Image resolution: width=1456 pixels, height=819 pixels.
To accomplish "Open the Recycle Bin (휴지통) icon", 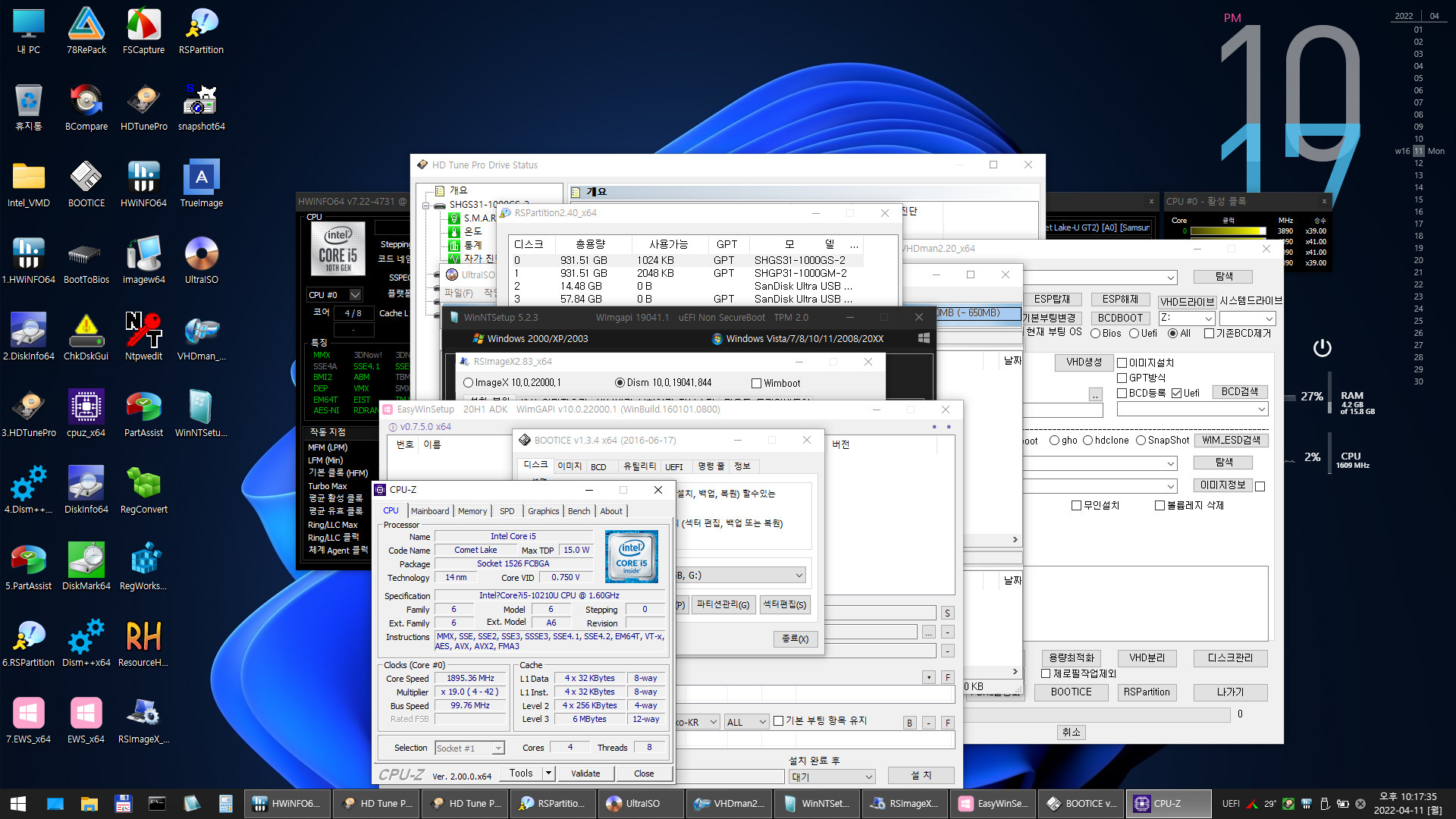I will [29, 108].
